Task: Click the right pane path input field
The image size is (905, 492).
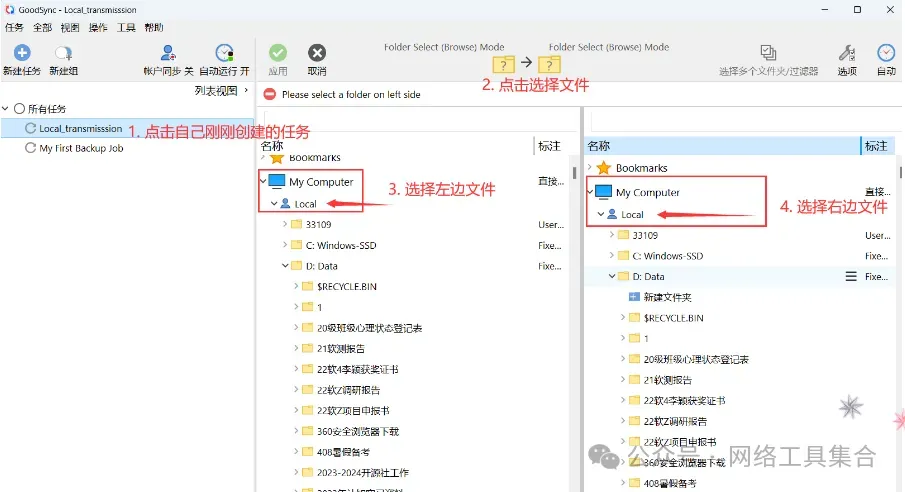Action: click(x=745, y=121)
